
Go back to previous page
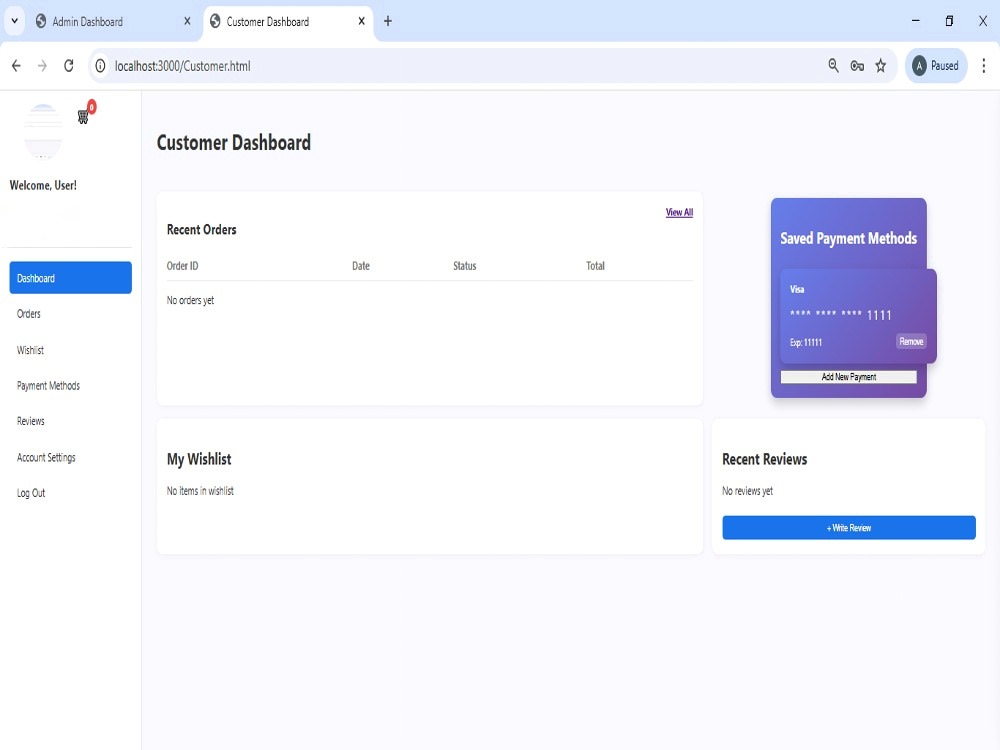[x=17, y=66]
